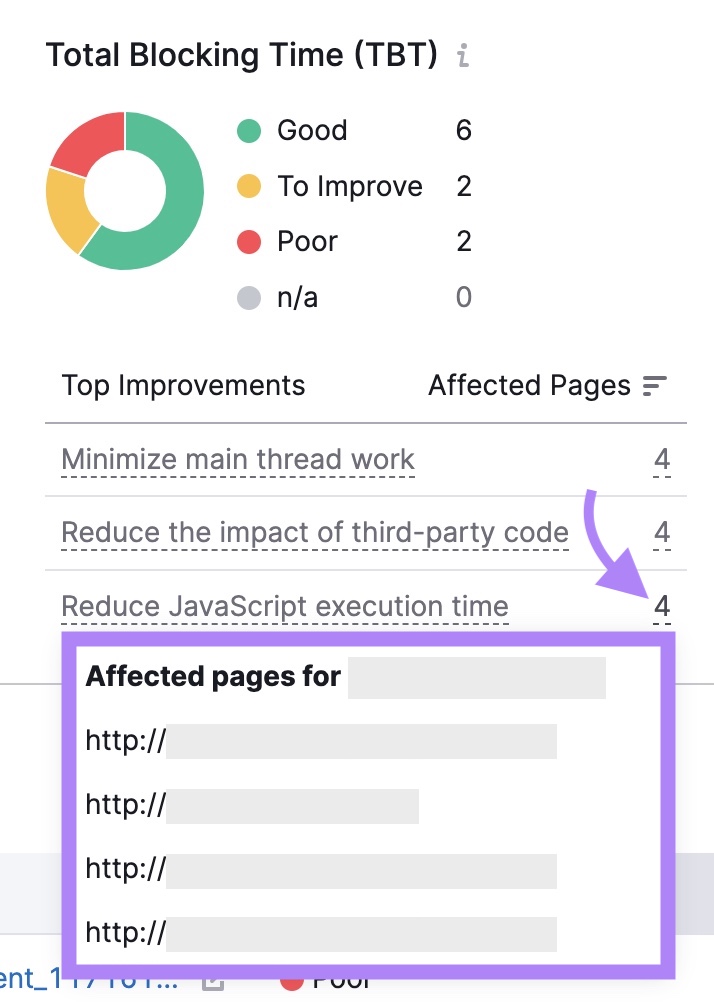Select the red Poor legend dot
714x1002 pixels.
point(249,241)
